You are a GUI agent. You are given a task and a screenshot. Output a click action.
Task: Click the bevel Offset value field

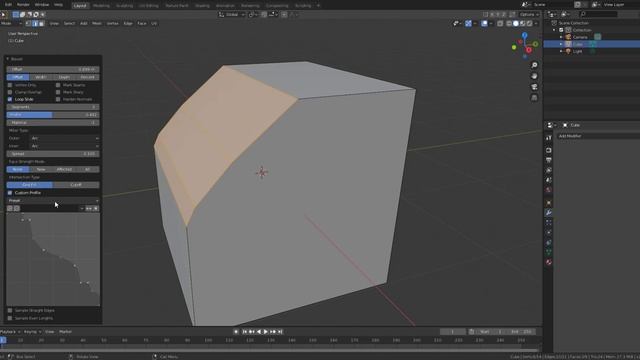point(53,69)
